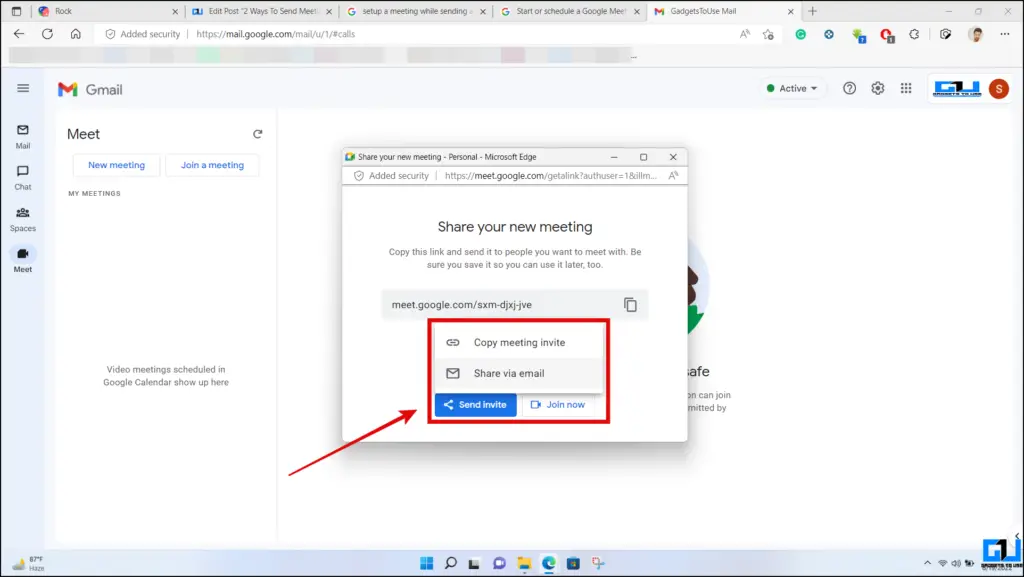The width and height of the screenshot is (1024, 577).
Task: Open Grammarly extension icon
Action: click(801, 34)
